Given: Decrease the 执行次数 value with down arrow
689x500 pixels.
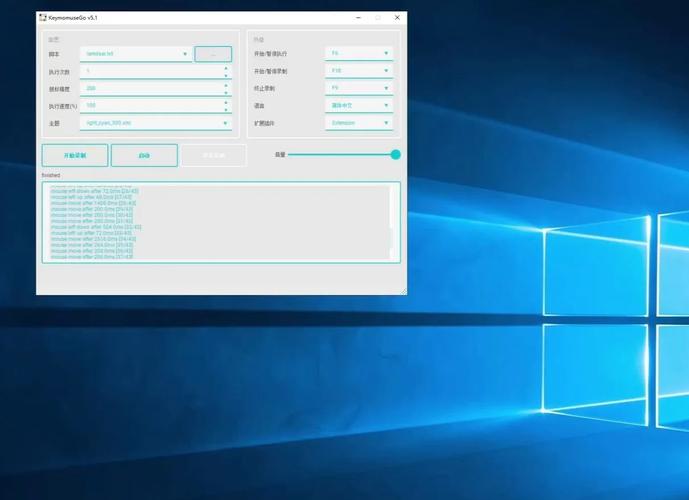Looking at the screenshot, I should point(226,75).
